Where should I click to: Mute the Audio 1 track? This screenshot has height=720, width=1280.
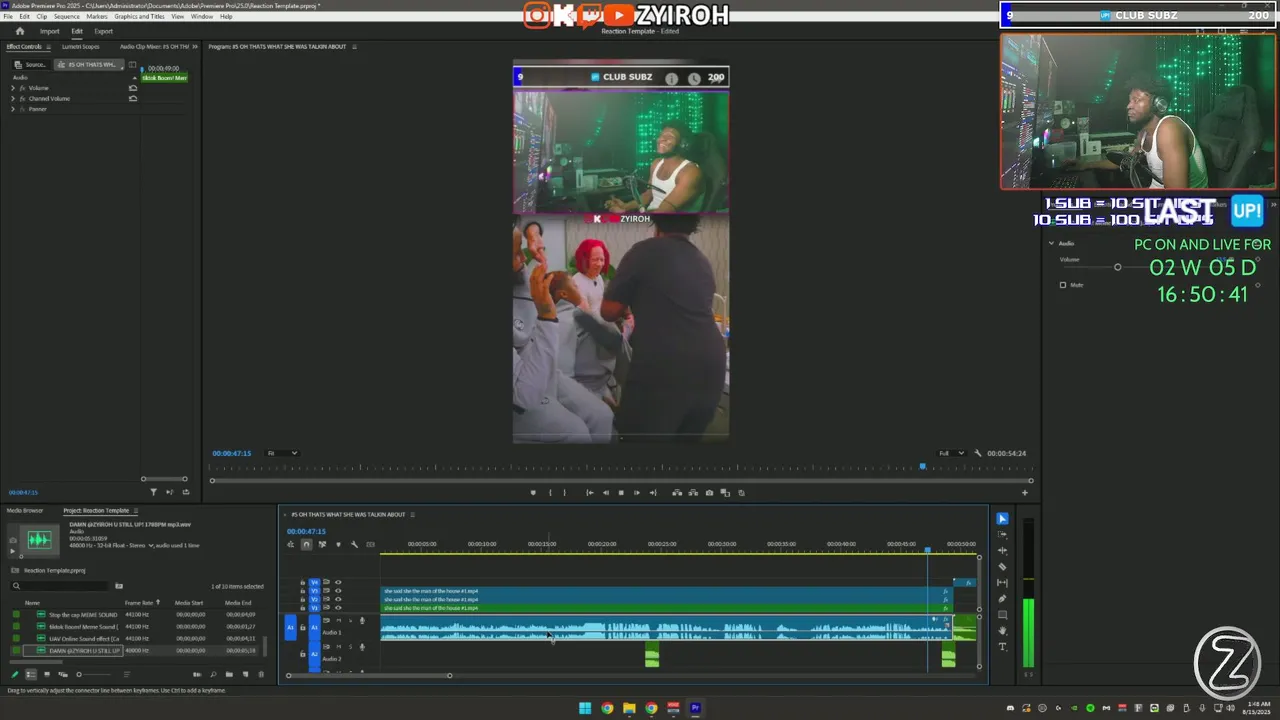pos(338,620)
